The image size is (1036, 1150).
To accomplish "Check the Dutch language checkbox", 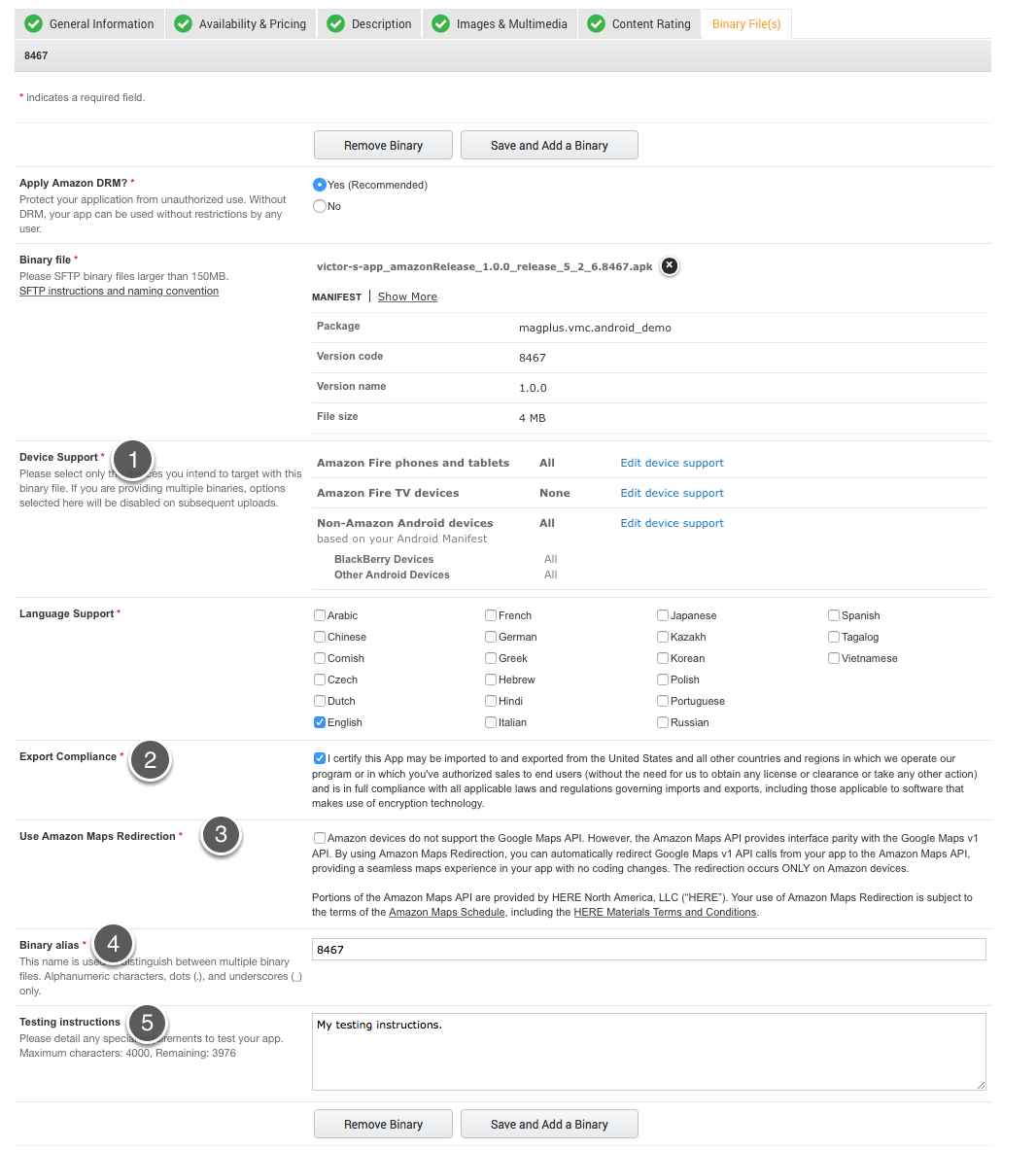I will 320,701.
